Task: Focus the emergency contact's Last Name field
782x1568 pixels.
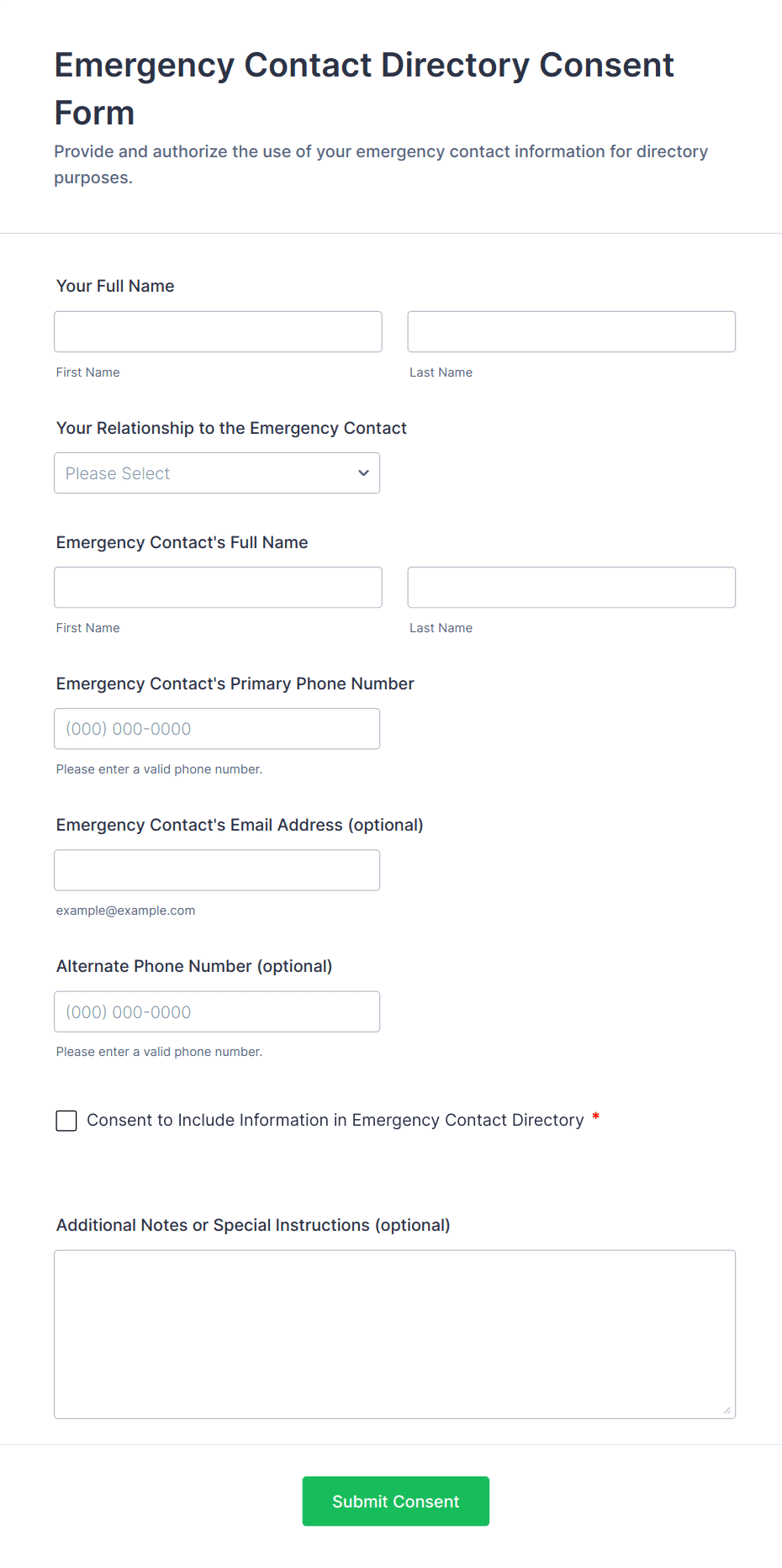Action: [x=571, y=588]
